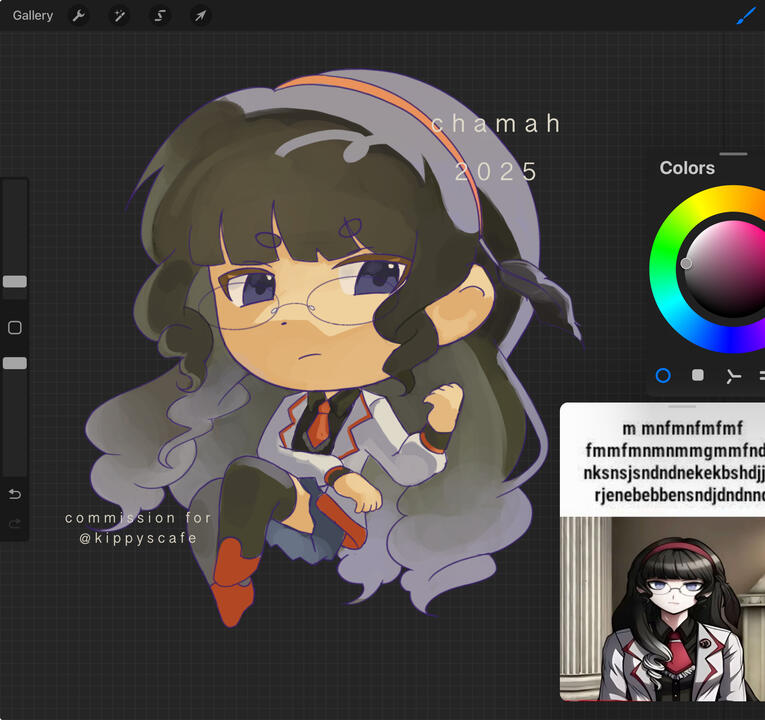Switch to Disc color mode

pyautogui.click(x=663, y=376)
